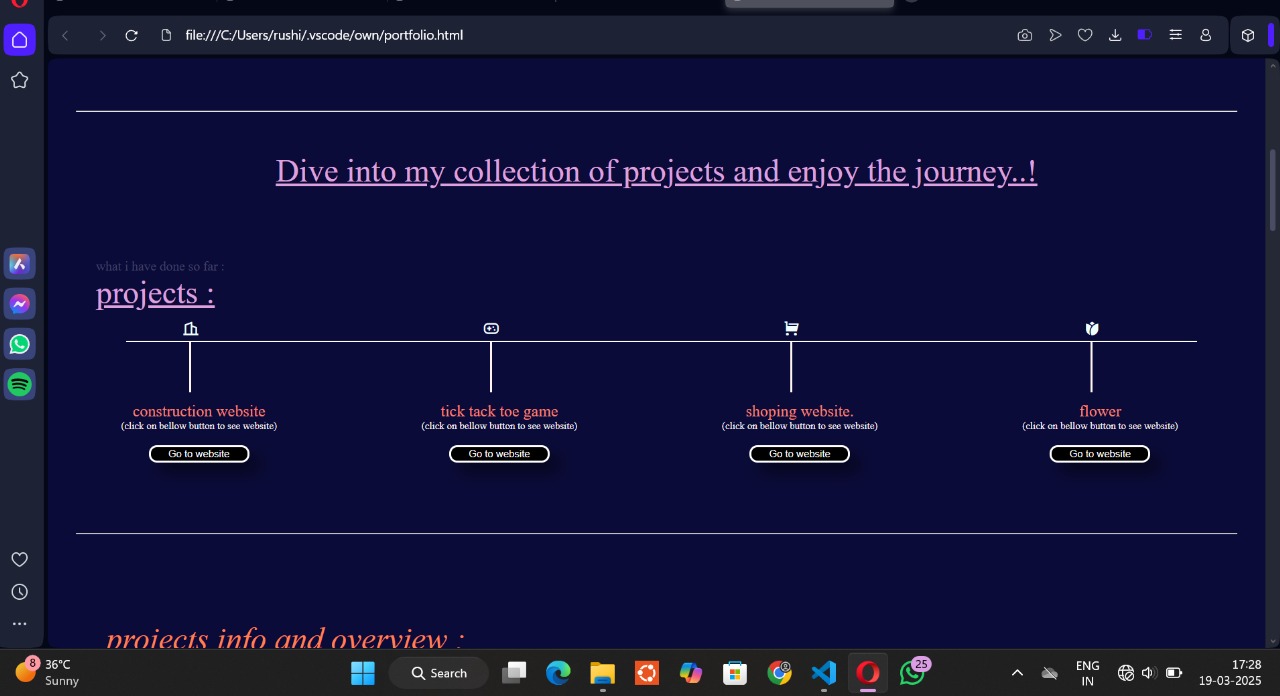Open Messenger from the Opera sidebar
Image resolution: width=1280 pixels, height=696 pixels.
19,304
